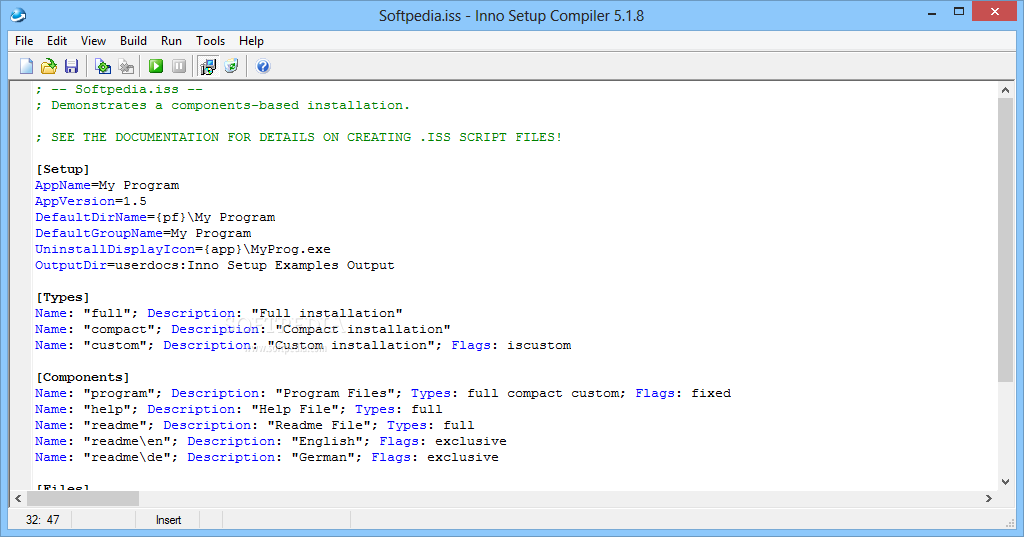Click the vertical scrollbar down arrow
1024x537 pixels.
(x=1005, y=481)
